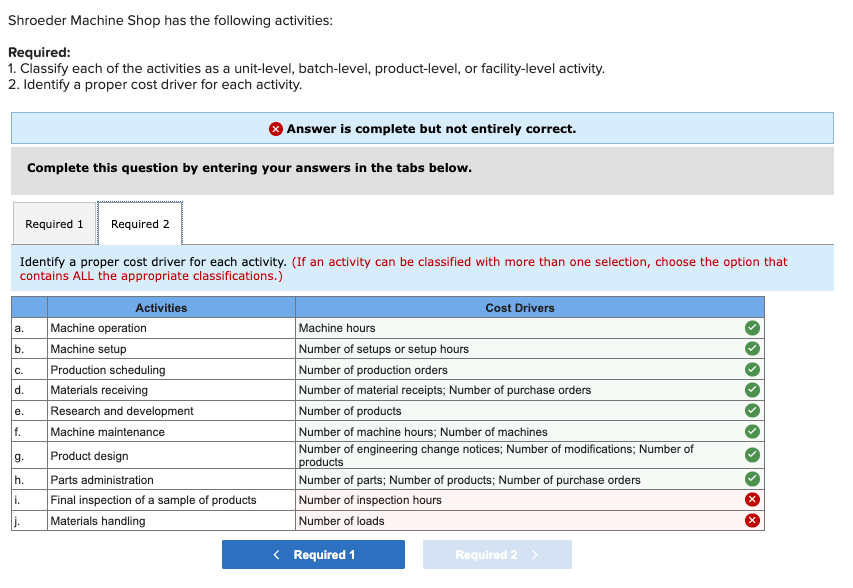The width and height of the screenshot is (853, 588).
Task: Click the disabled Required 2 button
Action: click(x=497, y=554)
